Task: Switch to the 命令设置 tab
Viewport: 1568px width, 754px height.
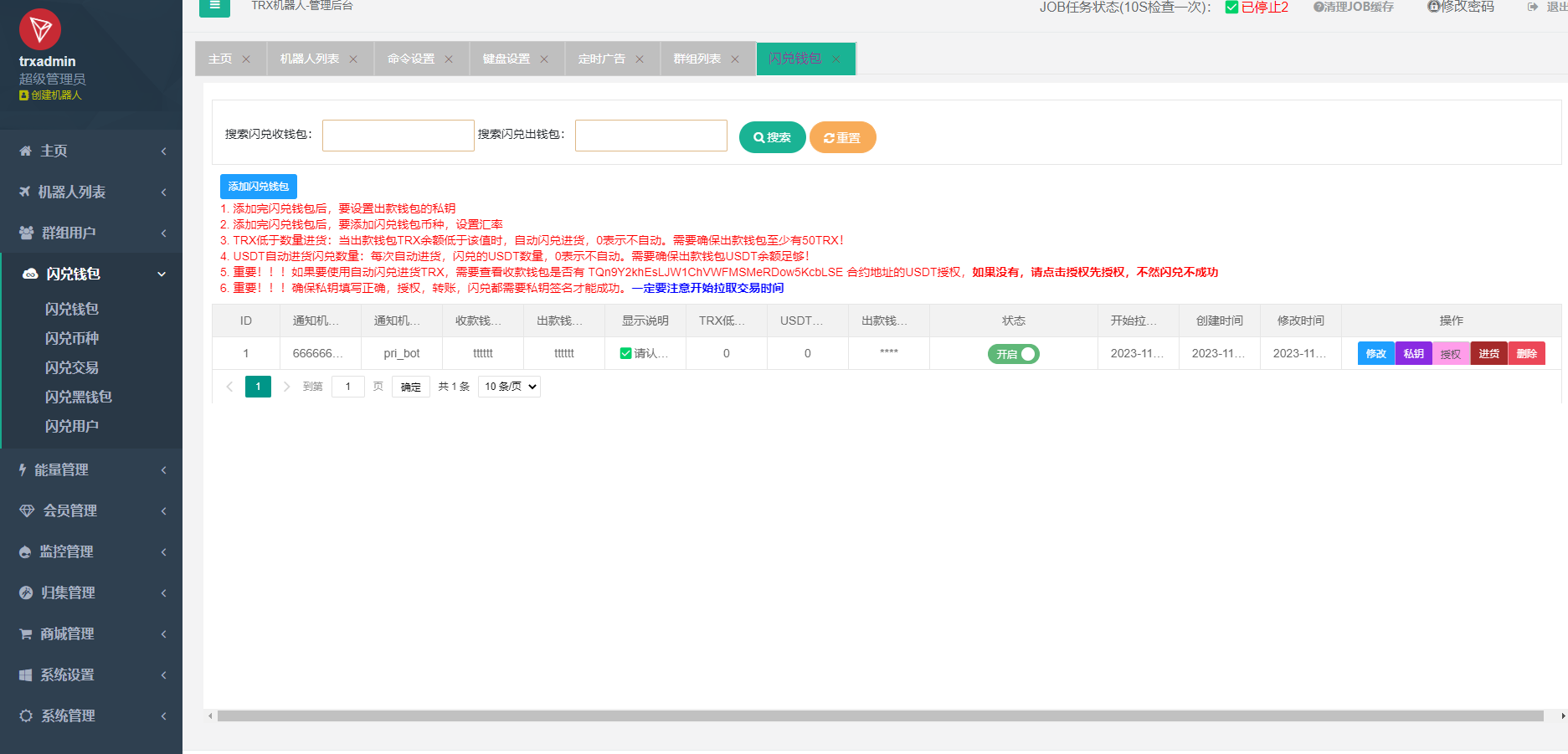Action: [x=411, y=59]
